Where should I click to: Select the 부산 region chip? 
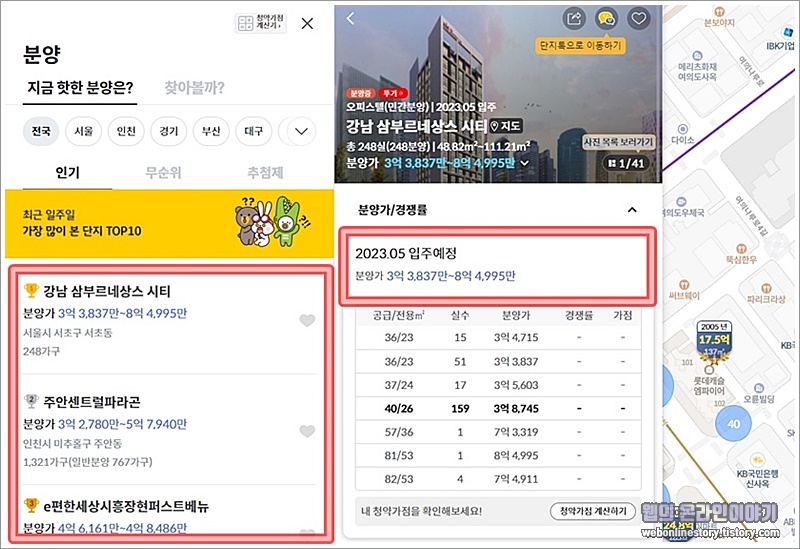(211, 131)
